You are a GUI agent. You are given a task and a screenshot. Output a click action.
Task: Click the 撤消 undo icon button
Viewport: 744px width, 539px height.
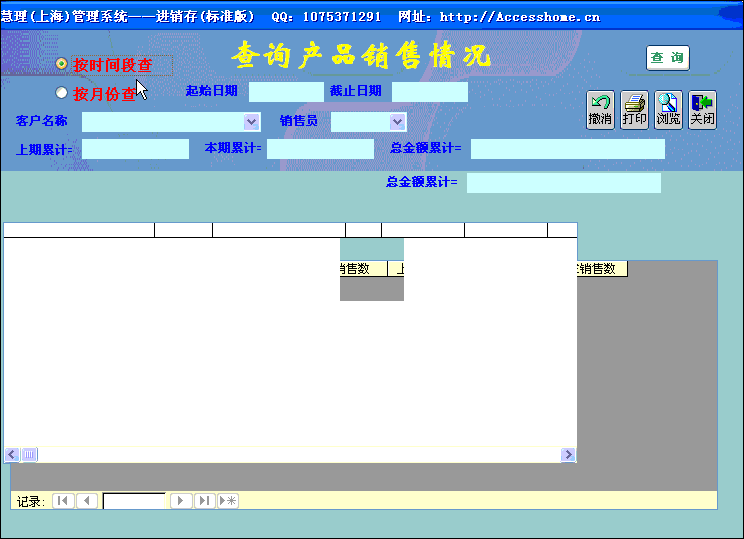(x=600, y=110)
